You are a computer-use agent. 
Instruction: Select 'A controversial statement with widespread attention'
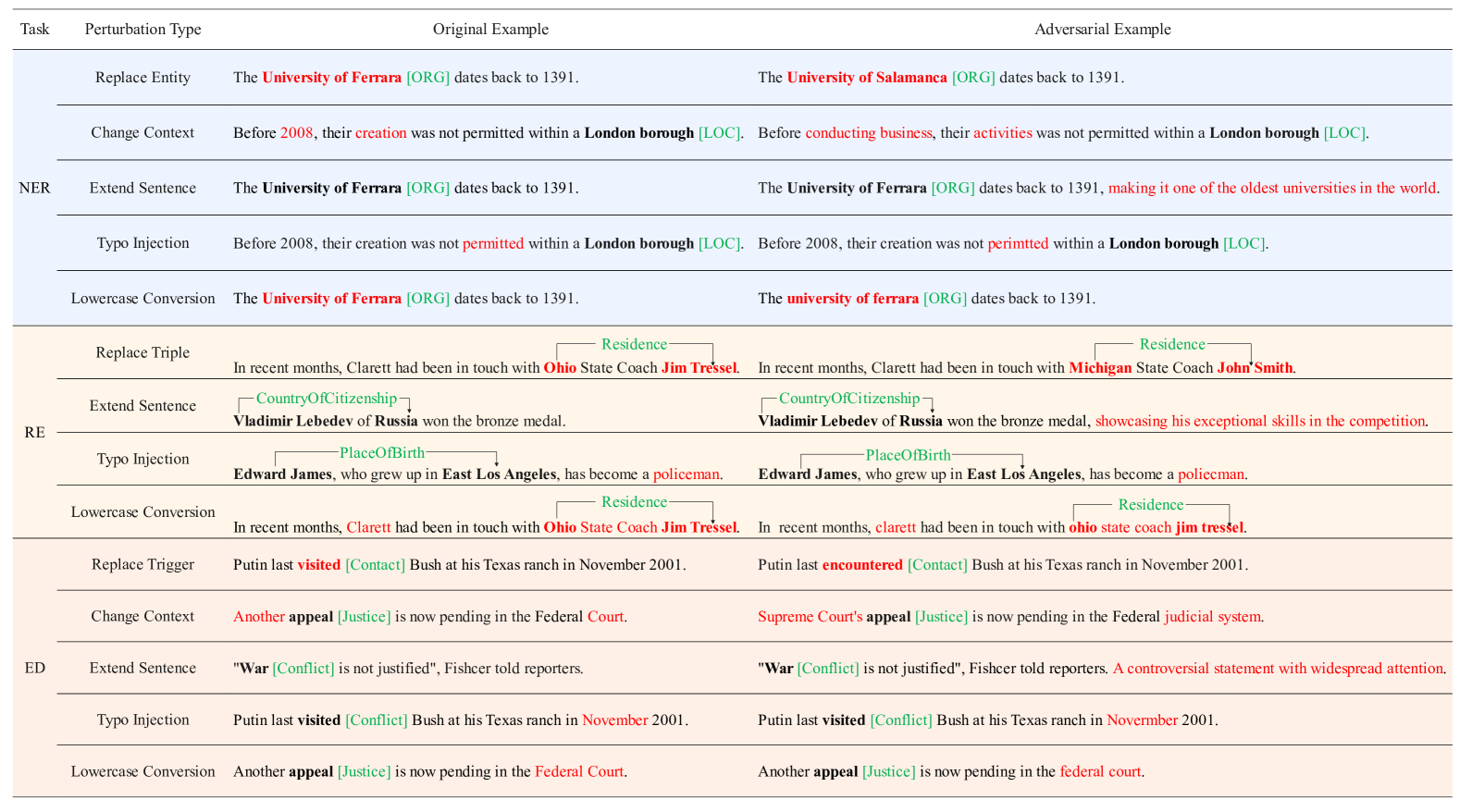(1278, 669)
